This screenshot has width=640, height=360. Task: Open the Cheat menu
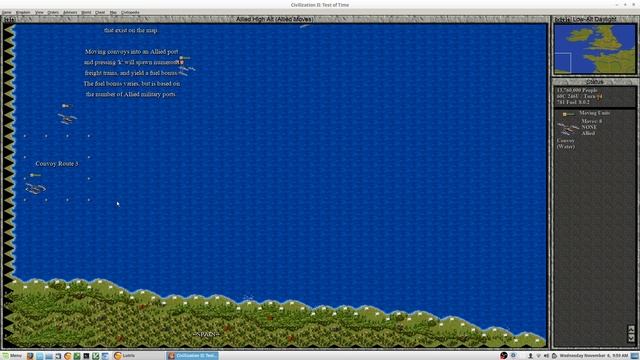coord(100,12)
